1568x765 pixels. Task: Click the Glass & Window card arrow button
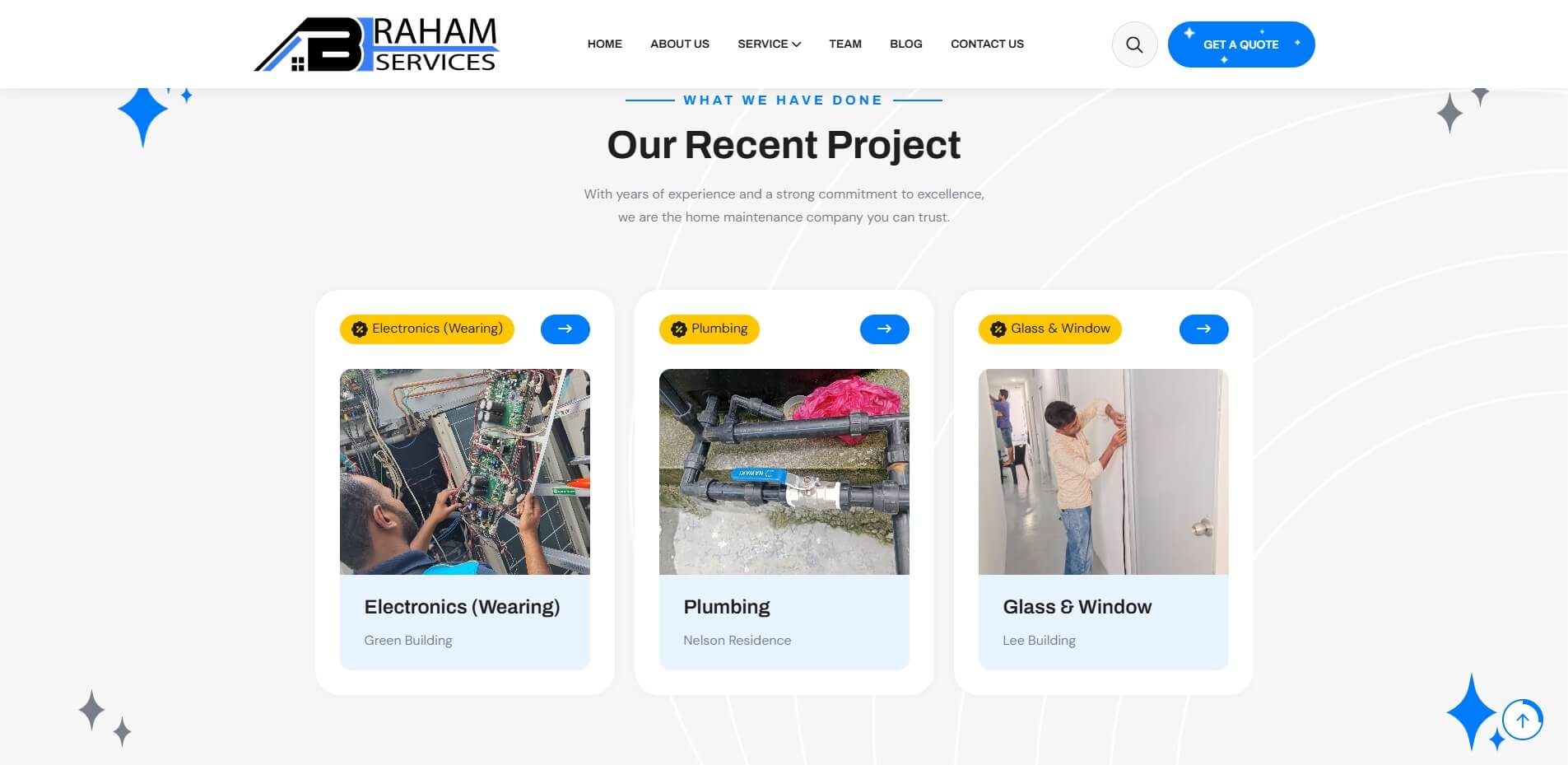(1204, 329)
